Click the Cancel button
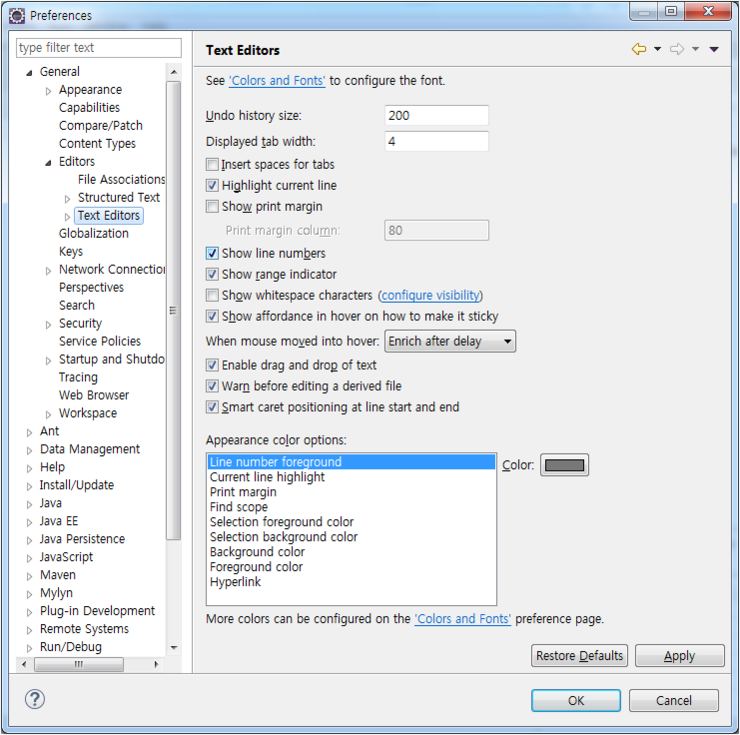Image resolution: width=740 pixels, height=735 pixels. pos(674,701)
